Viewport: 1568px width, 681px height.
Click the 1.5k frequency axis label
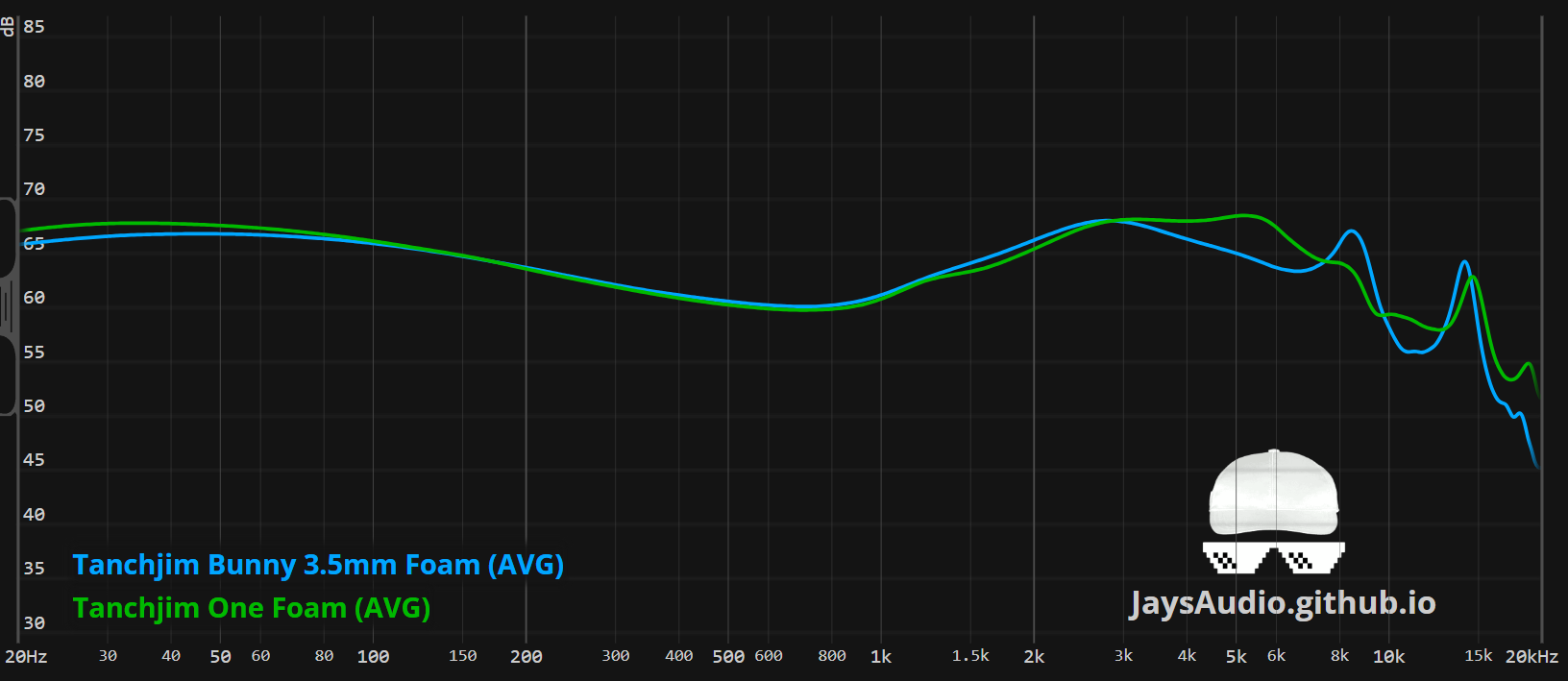970,656
